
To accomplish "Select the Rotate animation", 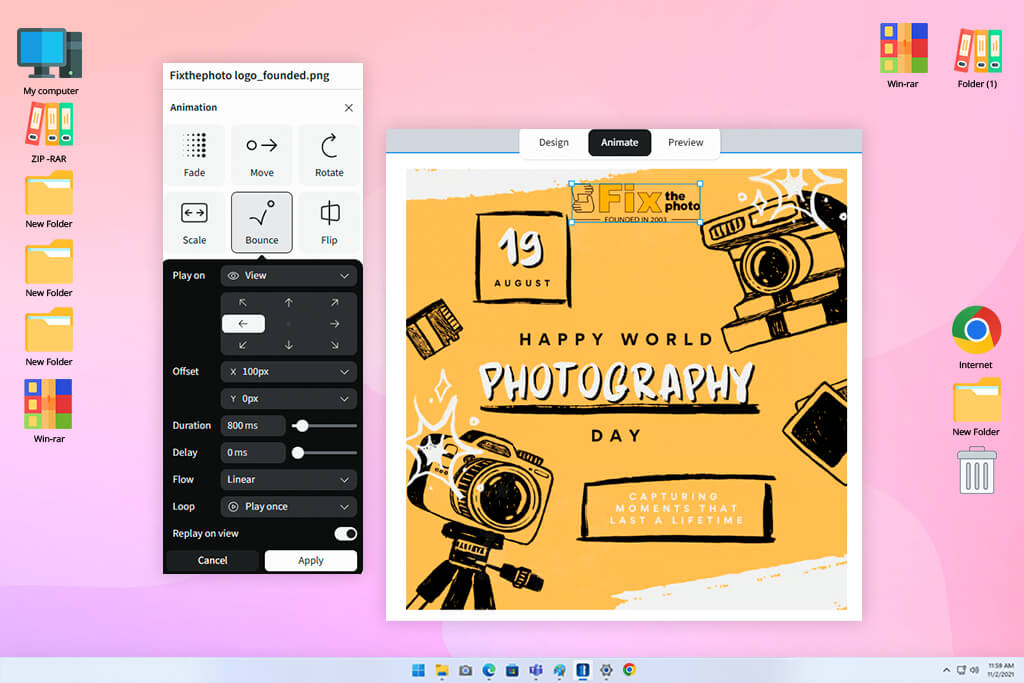I will (x=329, y=155).
